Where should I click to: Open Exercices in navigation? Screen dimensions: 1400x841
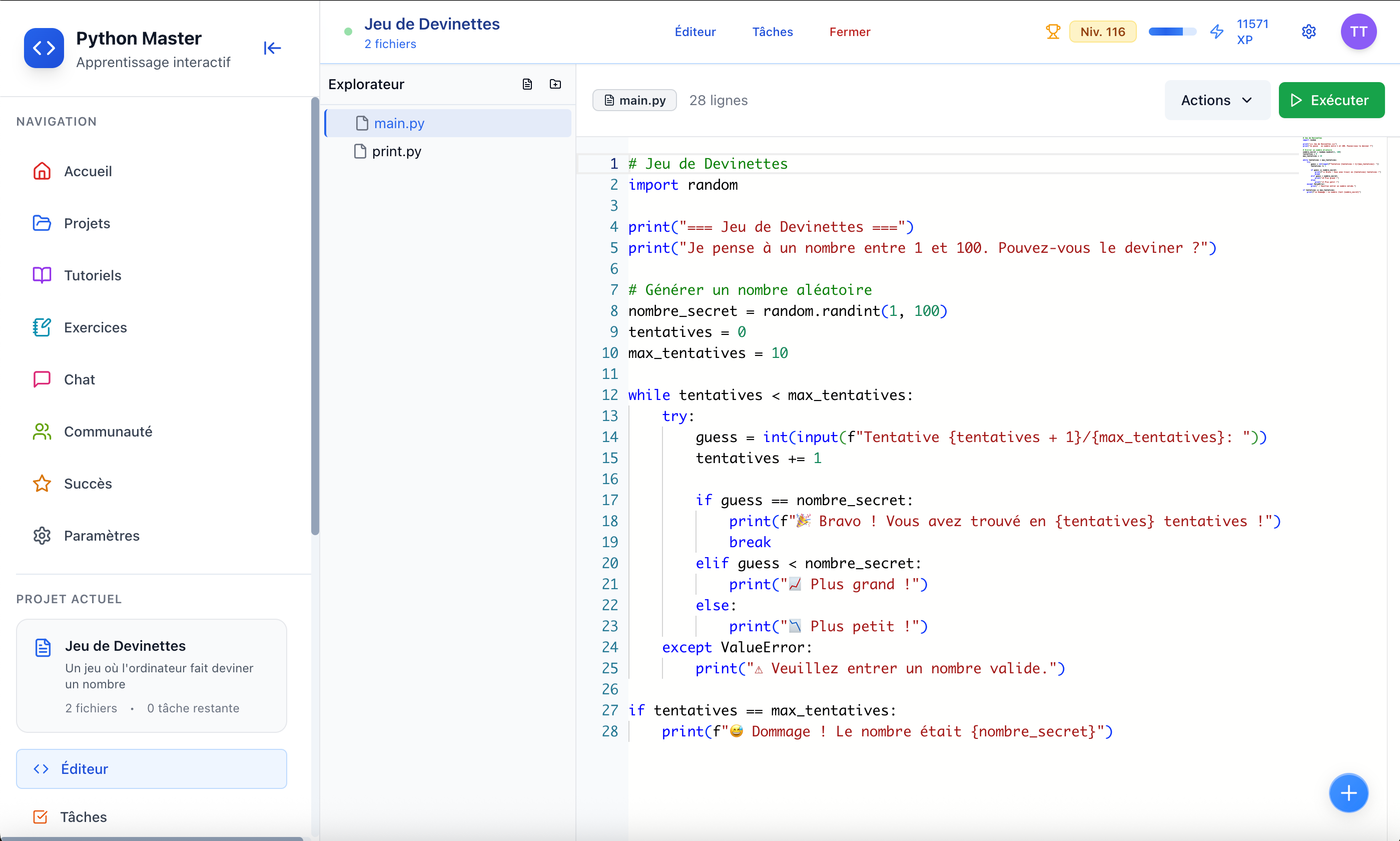coord(151,327)
